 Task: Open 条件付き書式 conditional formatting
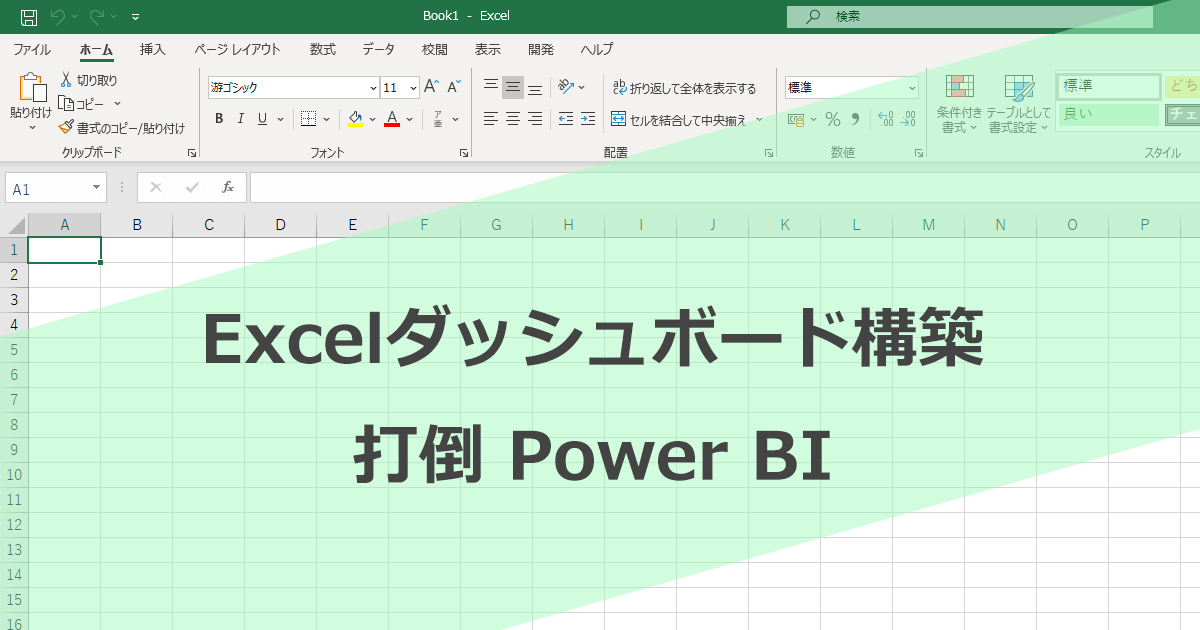click(960, 103)
